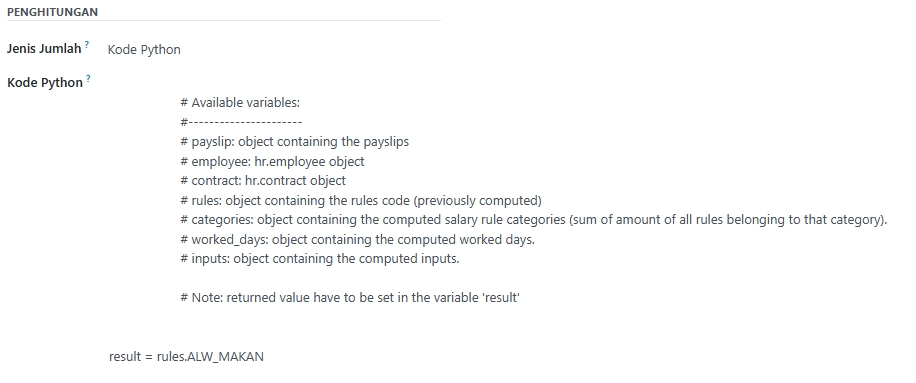The height and width of the screenshot is (383, 916).
Task: Click the word 'result' at code start
Action: (x=124, y=356)
